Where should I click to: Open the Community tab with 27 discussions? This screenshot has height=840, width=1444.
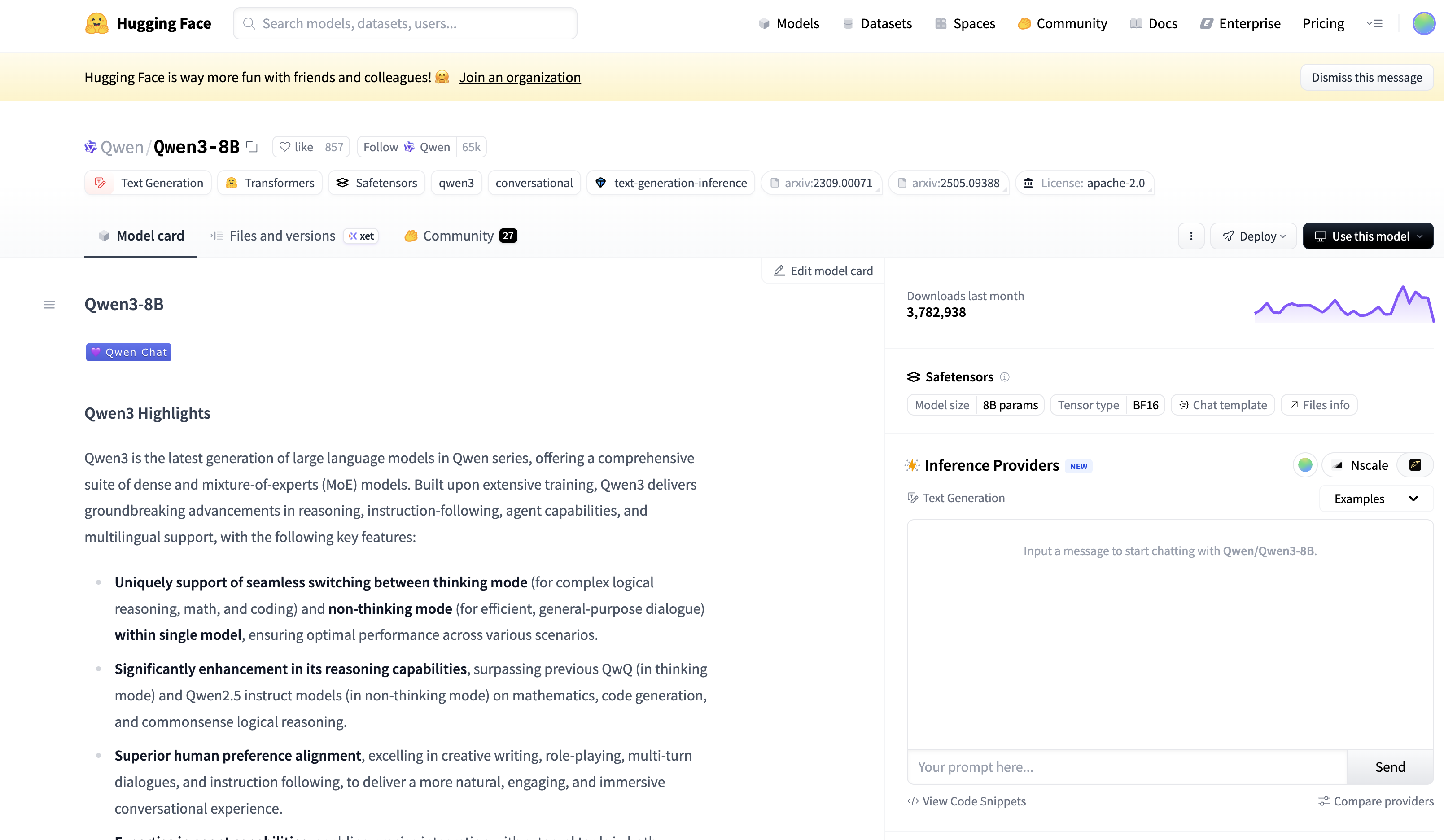461,236
